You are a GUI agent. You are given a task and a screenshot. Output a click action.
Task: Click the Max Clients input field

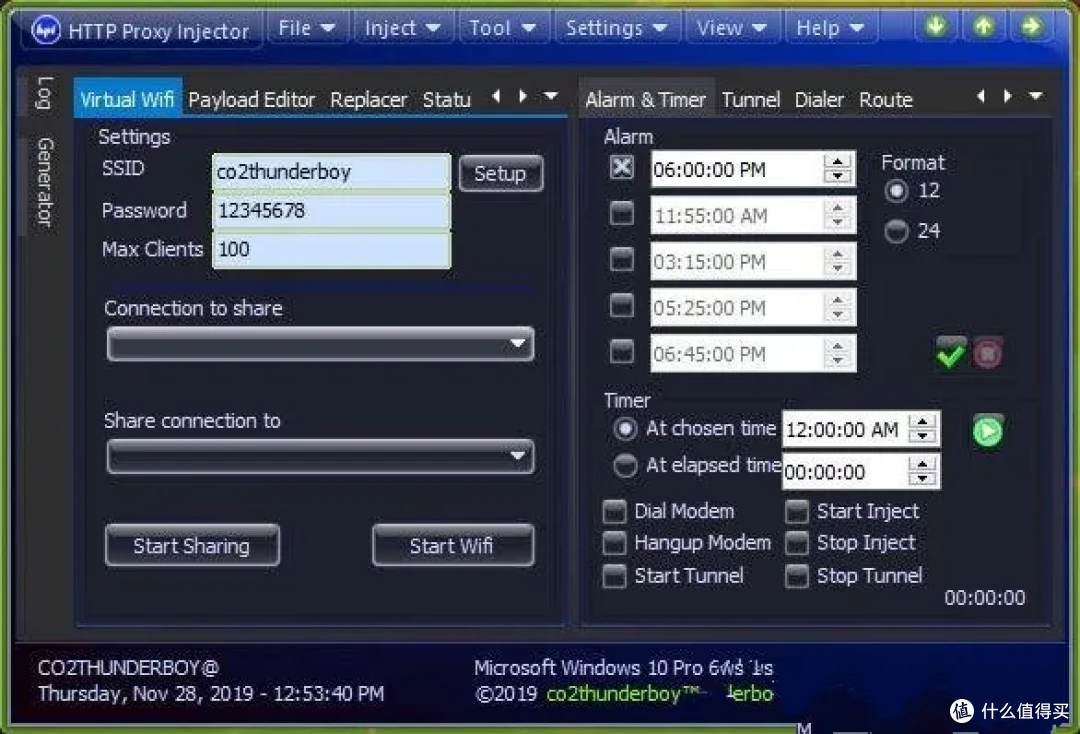[x=331, y=249]
